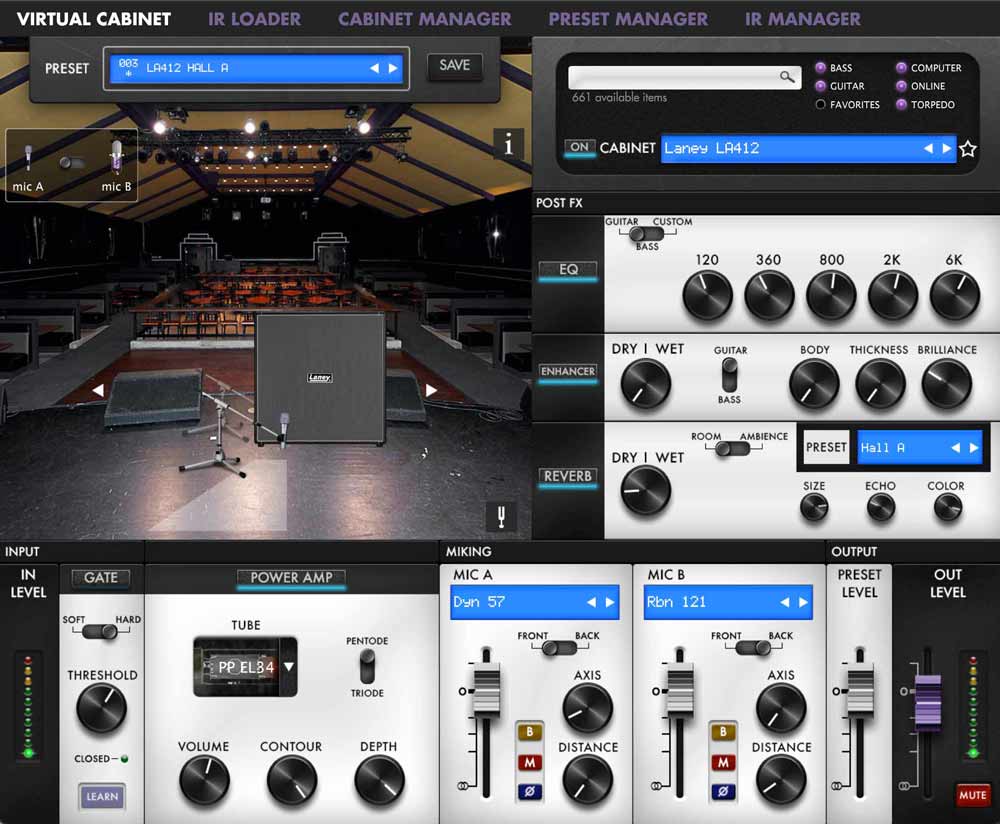Add Laney LA412 cabinet to favorites star
Screen dimensions: 1000x824
point(967,149)
